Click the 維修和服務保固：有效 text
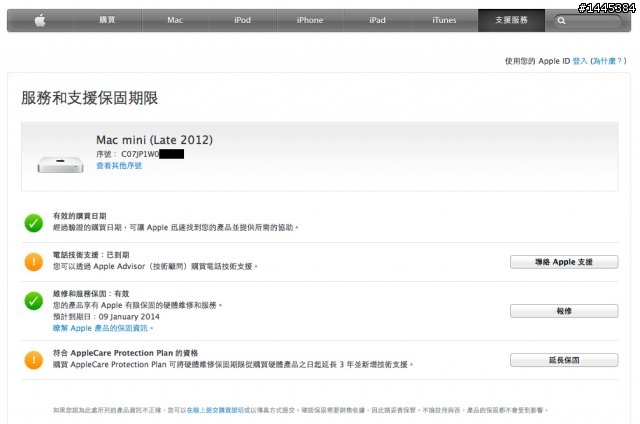The height and width of the screenshot is (424, 640). coord(91,293)
